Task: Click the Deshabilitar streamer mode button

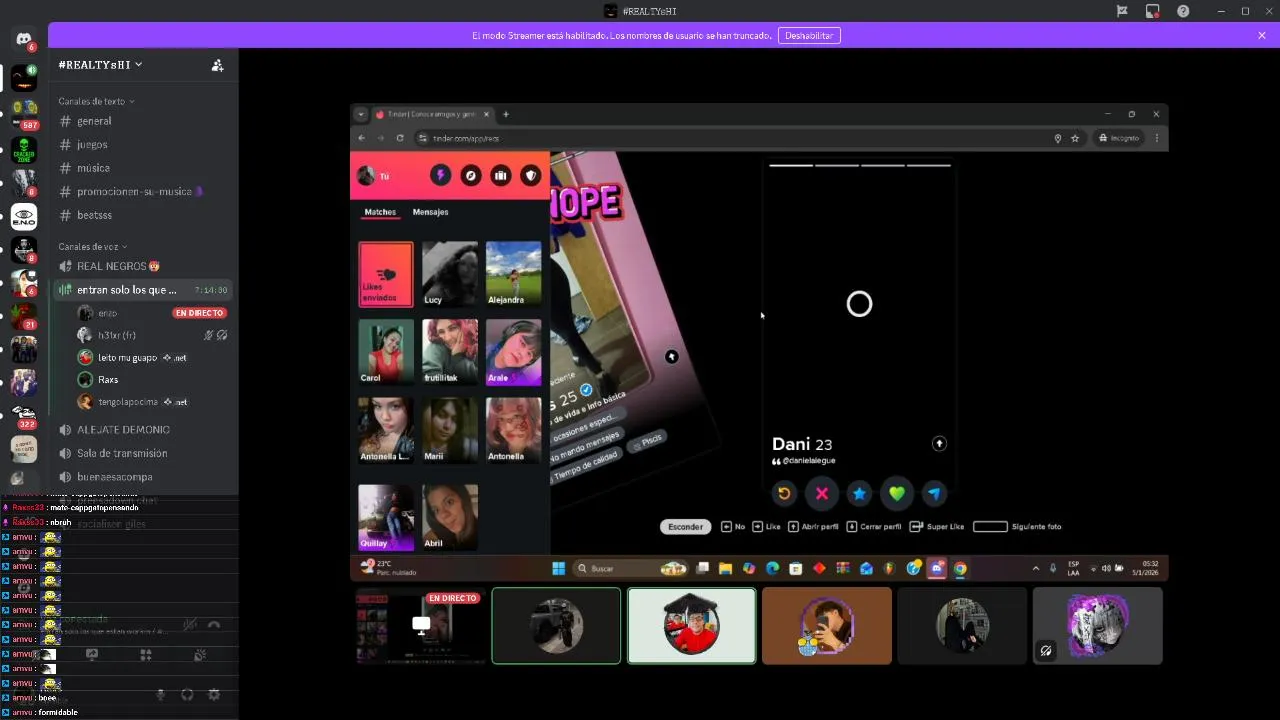Action: (809, 35)
